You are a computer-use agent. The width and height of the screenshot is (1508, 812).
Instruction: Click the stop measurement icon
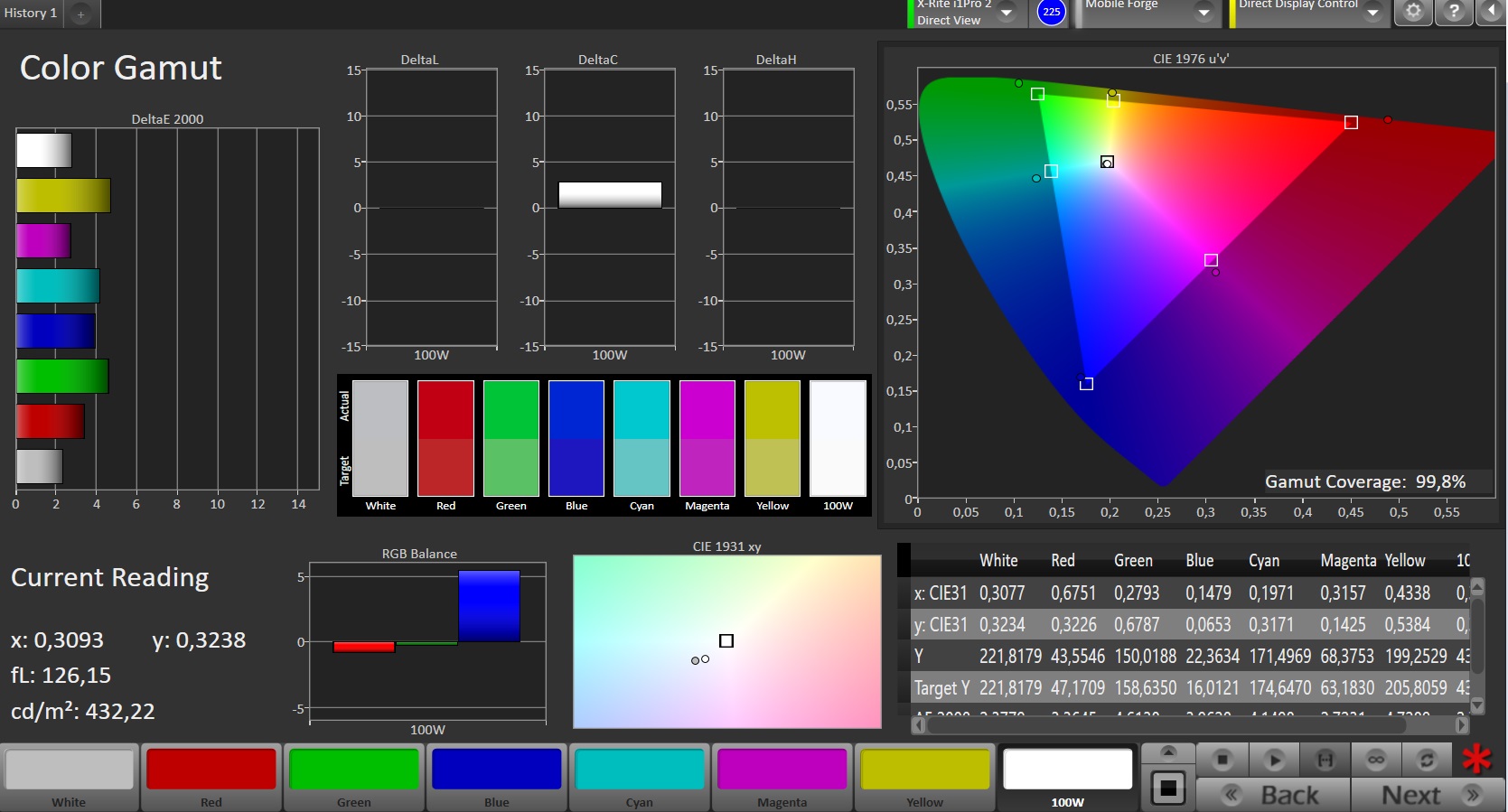click(1222, 760)
